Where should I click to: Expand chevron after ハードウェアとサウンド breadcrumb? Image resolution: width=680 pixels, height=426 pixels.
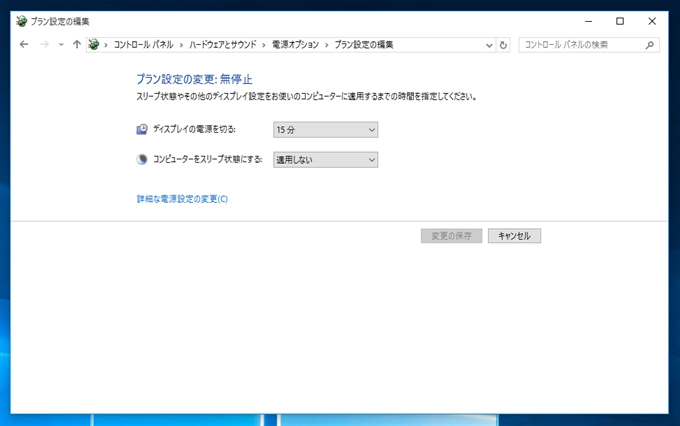point(264,45)
